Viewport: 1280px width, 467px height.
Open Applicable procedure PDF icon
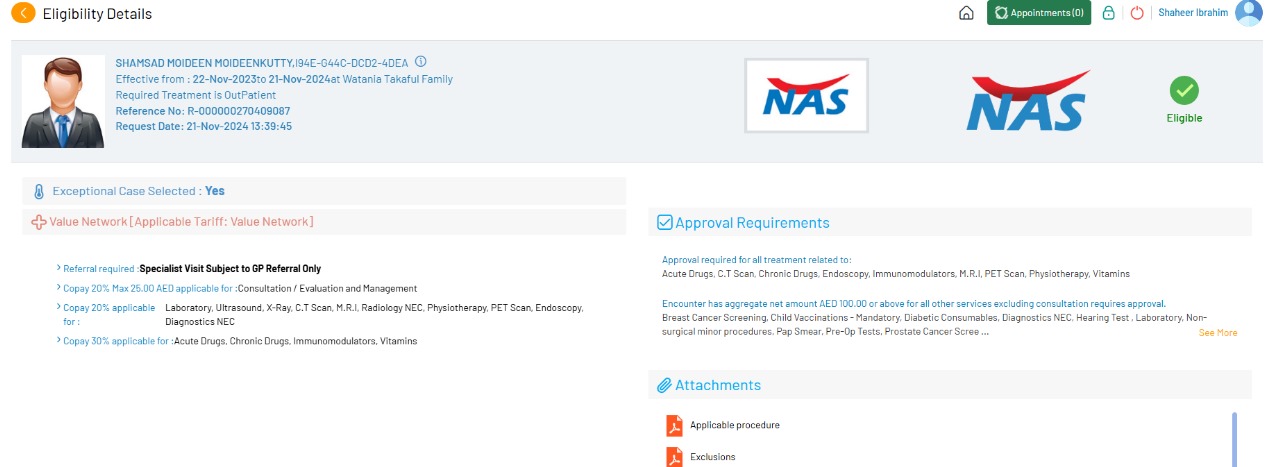click(x=674, y=425)
